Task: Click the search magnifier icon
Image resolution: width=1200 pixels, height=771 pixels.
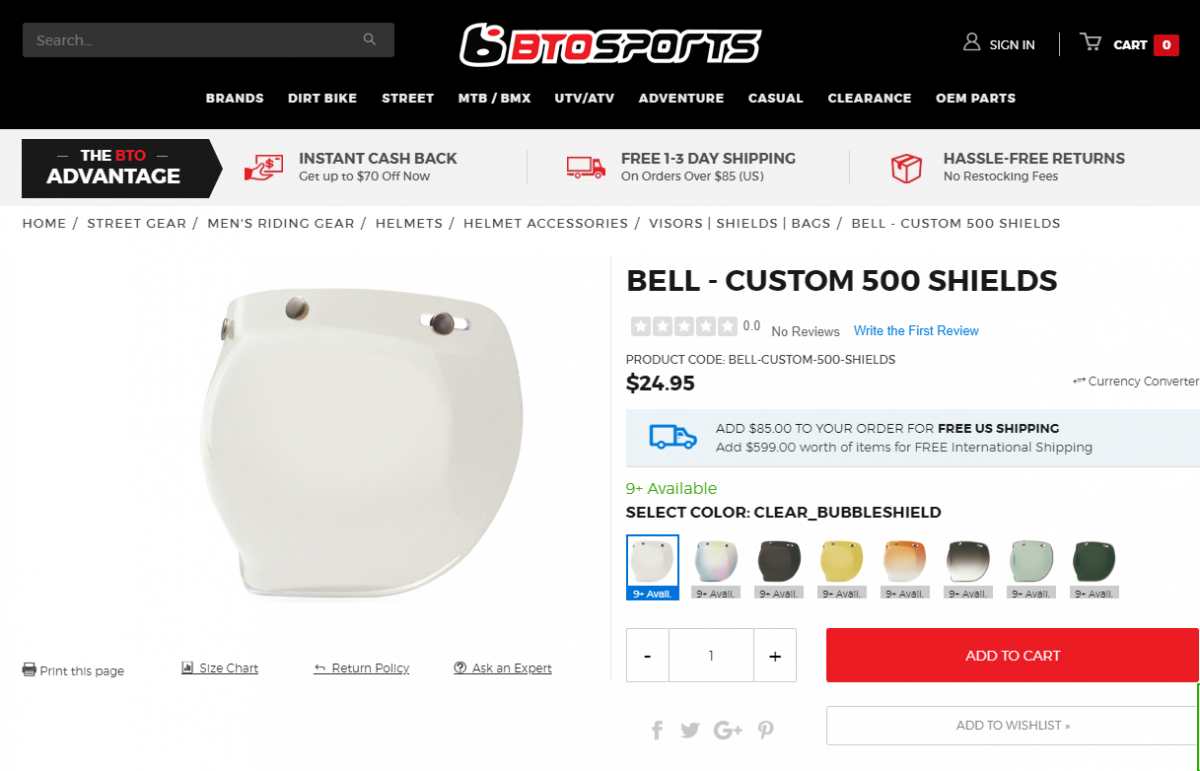Action: 369,40
